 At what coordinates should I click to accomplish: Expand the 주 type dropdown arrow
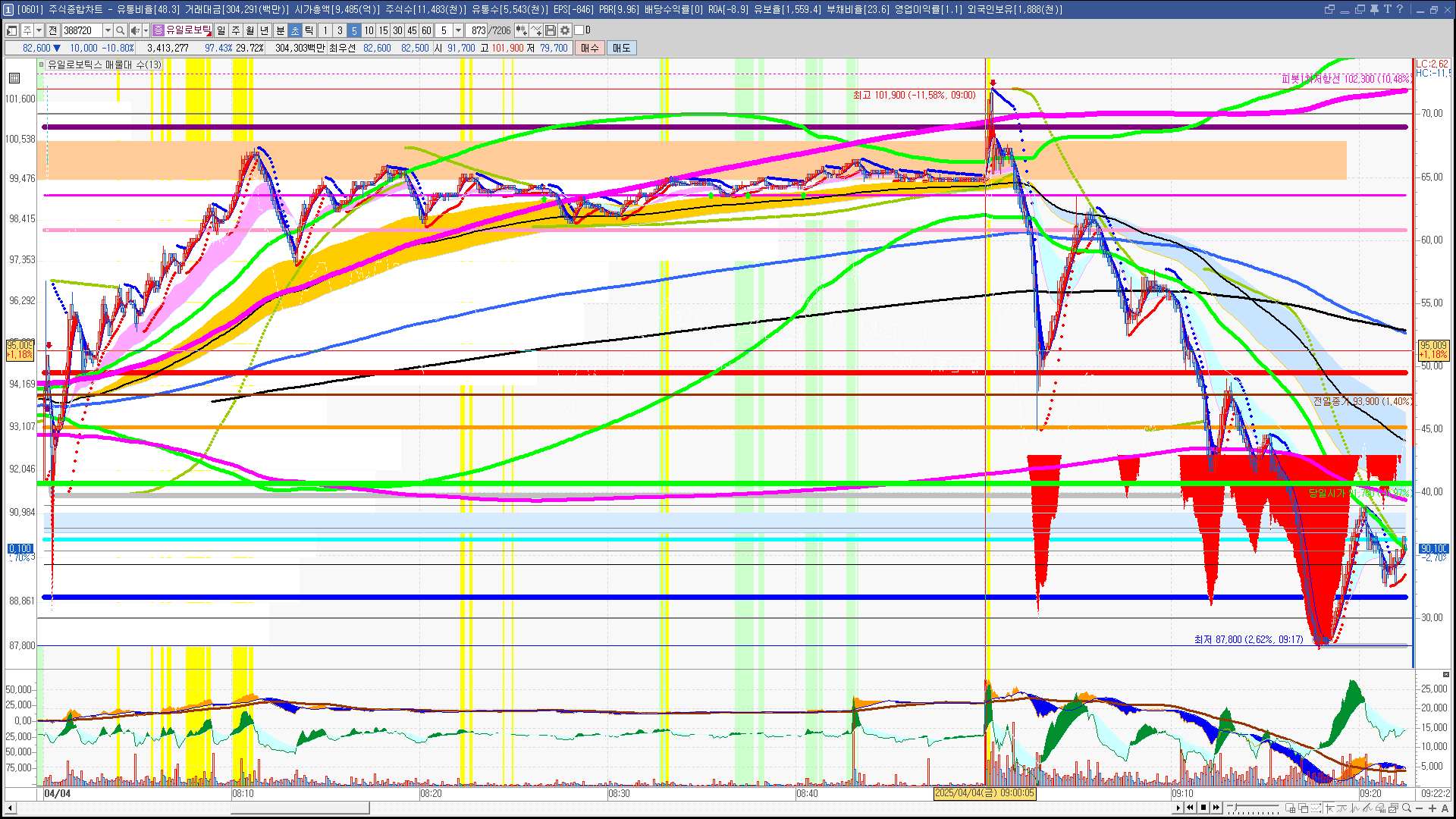(x=39, y=30)
